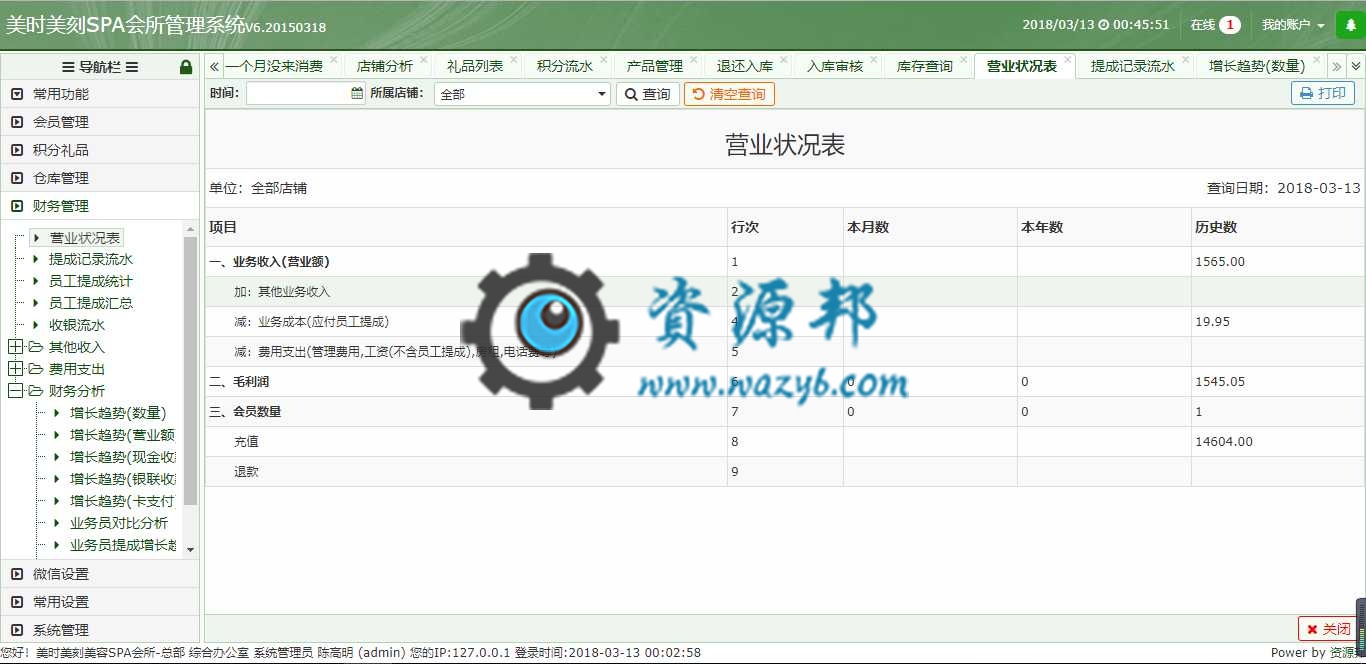Click the 查询 search button
The image size is (1366, 664).
[648, 94]
